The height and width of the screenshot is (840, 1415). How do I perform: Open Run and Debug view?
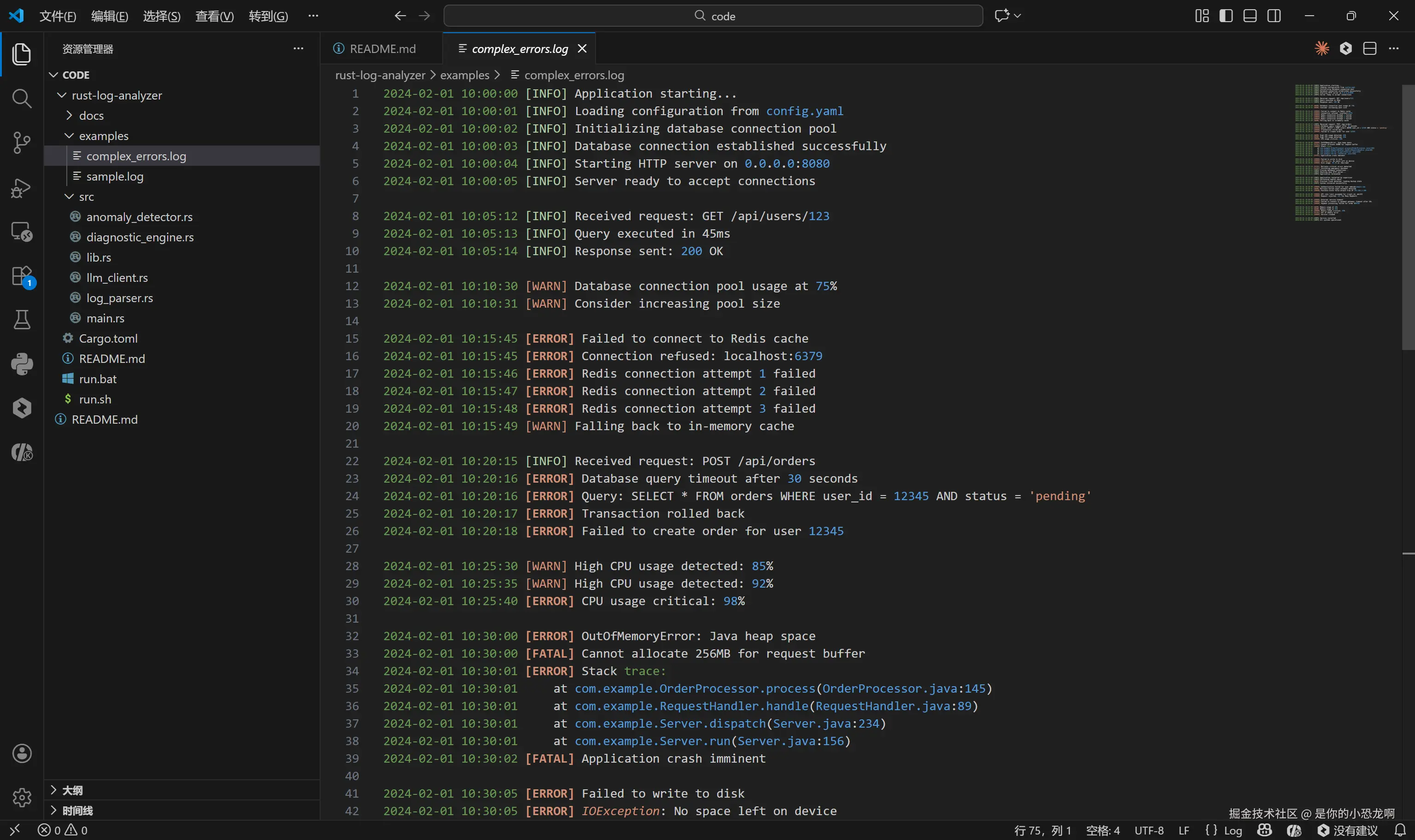(x=22, y=187)
